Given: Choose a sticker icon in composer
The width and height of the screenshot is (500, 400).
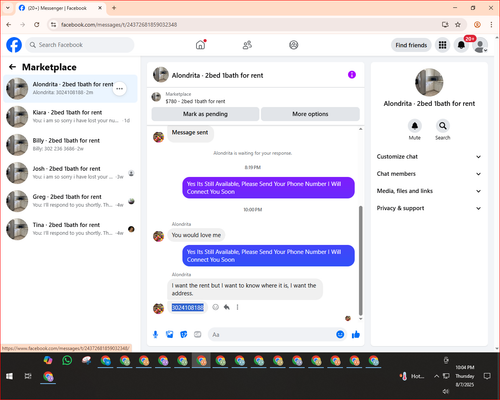Looking at the screenshot, I should click(x=184, y=334).
